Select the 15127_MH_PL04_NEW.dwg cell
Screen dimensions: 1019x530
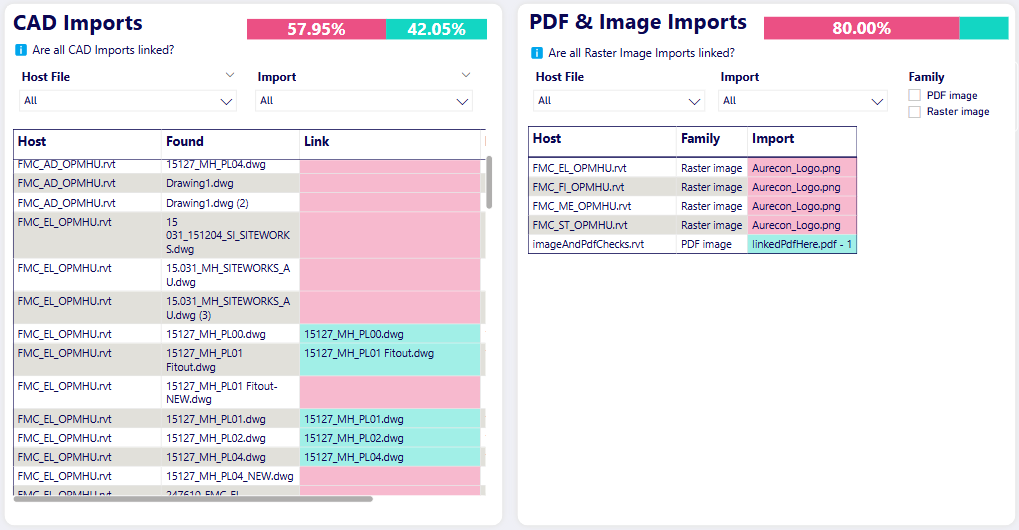click(x=230, y=476)
